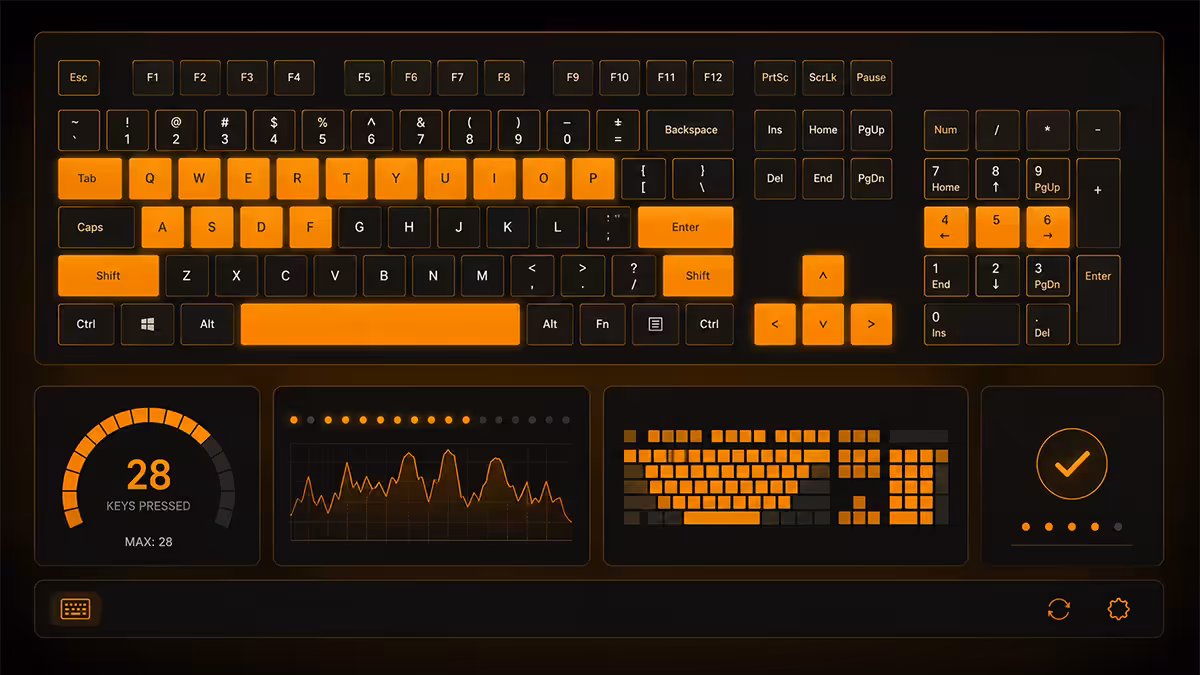This screenshot has height=675, width=1200.
Task: Click the left Alt key
Action: pos(207,324)
